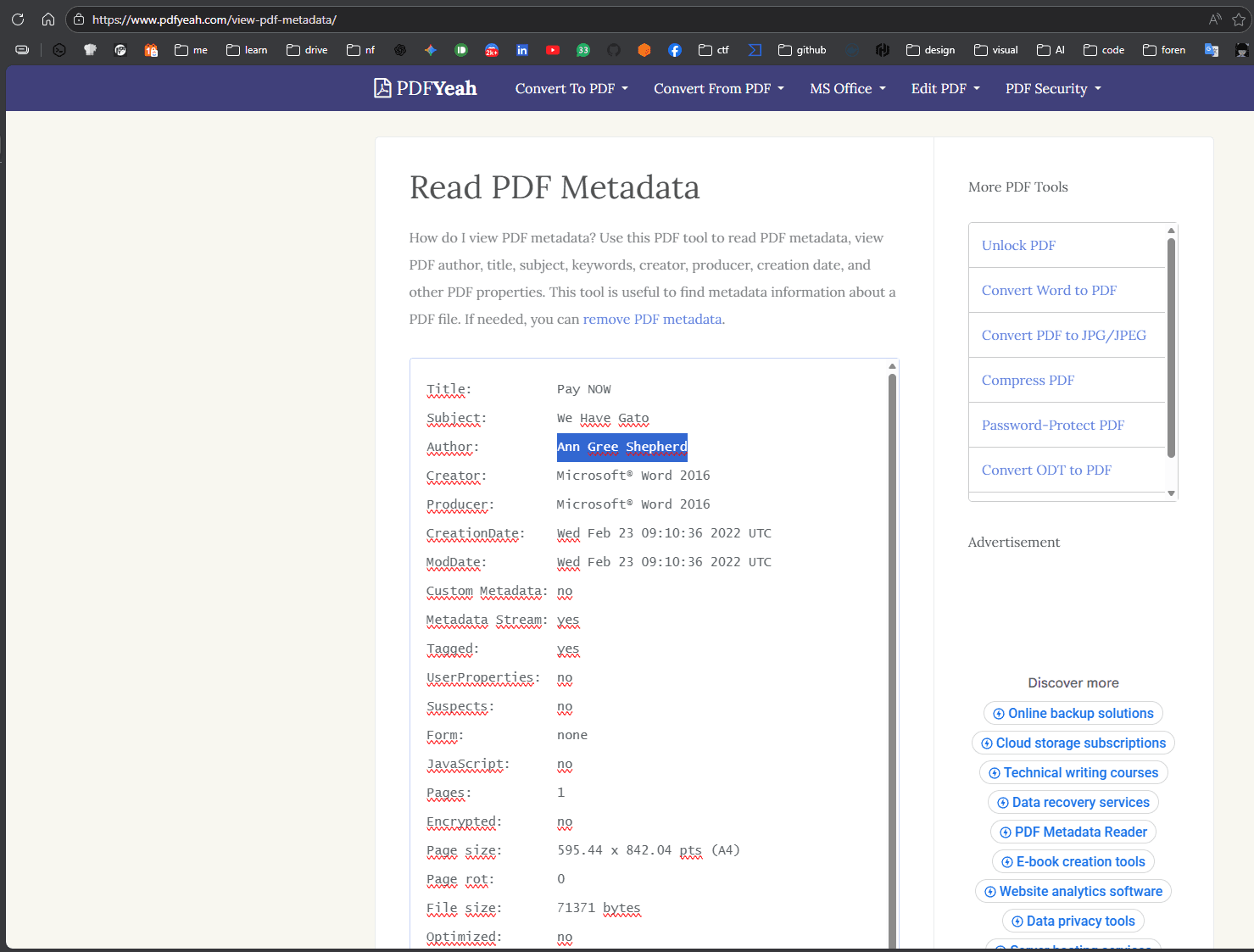Click the PDFYeah logo
Image resolution: width=1254 pixels, height=952 pixels.
coord(426,88)
